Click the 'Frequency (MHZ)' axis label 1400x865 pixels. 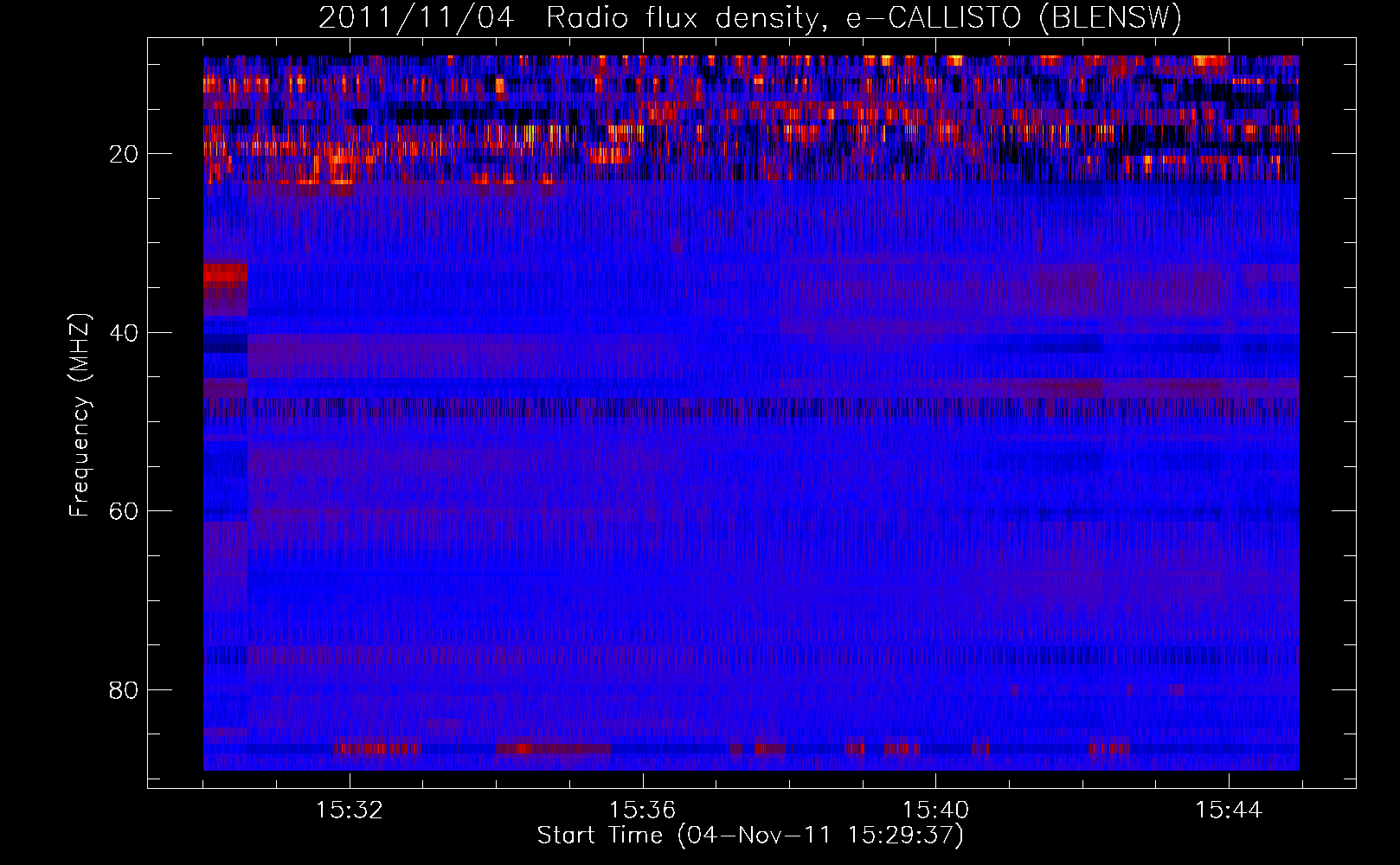[x=80, y=415]
